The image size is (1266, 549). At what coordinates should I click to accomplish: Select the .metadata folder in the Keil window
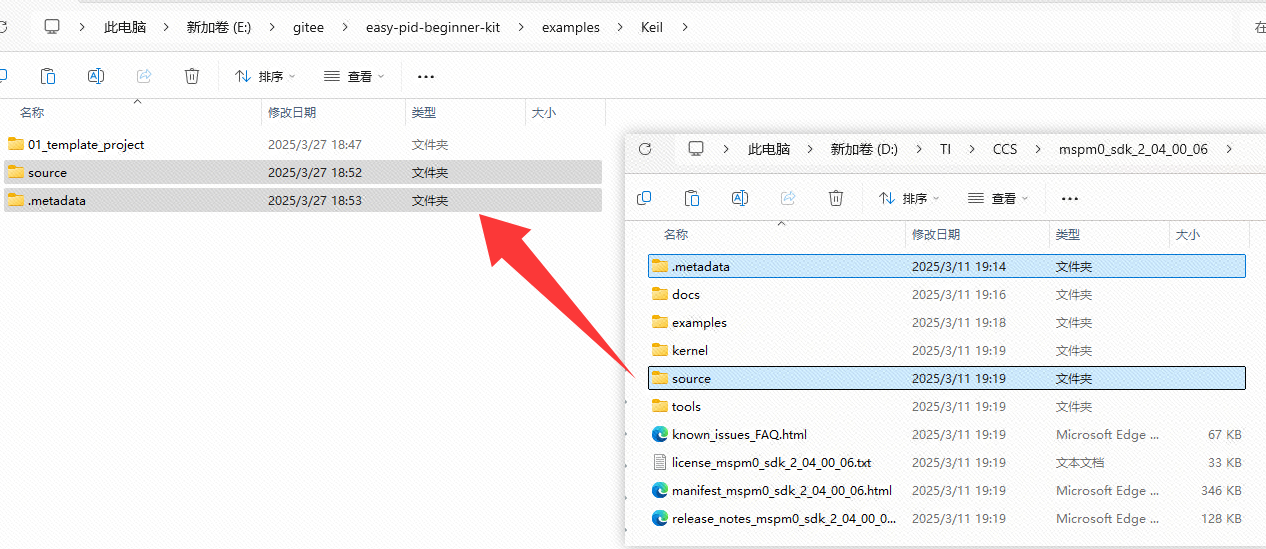point(303,201)
